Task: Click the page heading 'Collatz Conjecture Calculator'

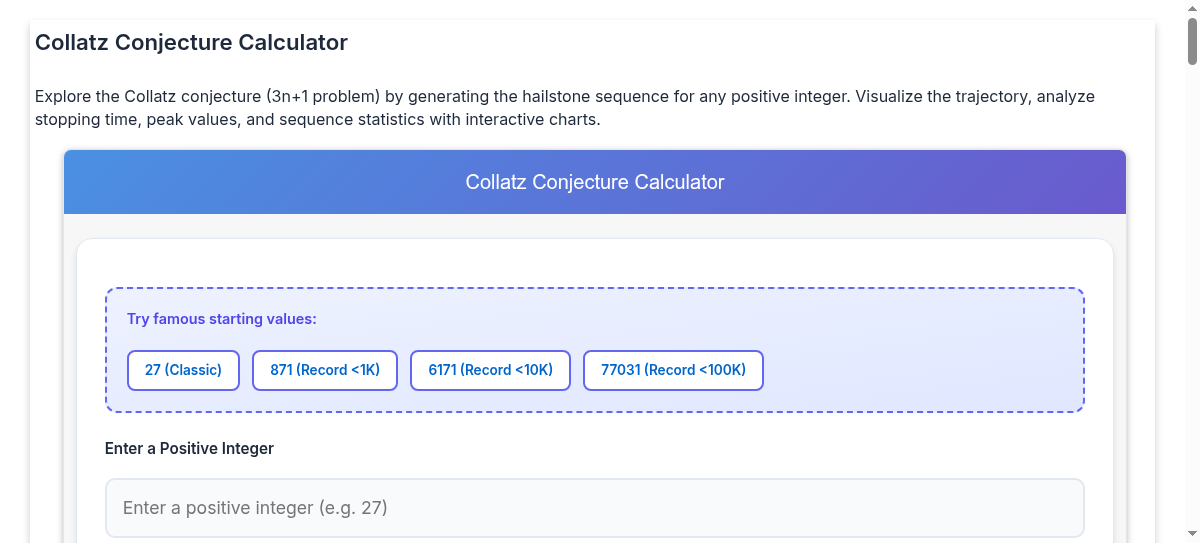Action: [191, 43]
